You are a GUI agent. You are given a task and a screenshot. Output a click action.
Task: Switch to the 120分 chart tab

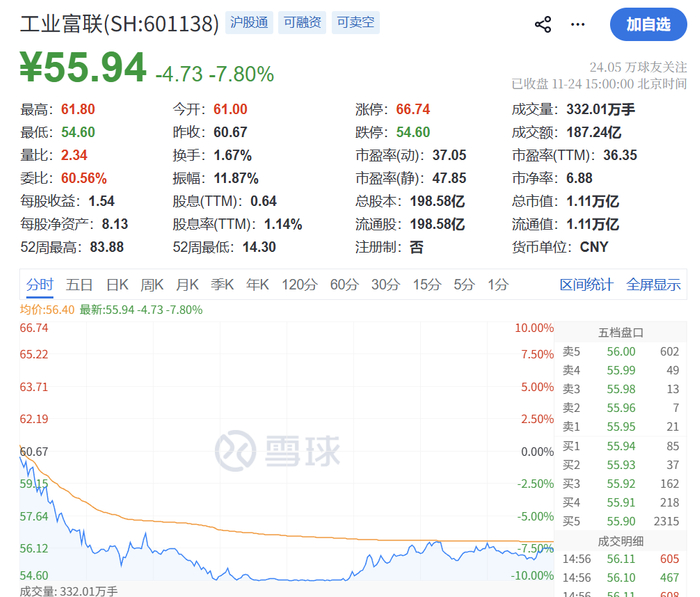(300, 284)
